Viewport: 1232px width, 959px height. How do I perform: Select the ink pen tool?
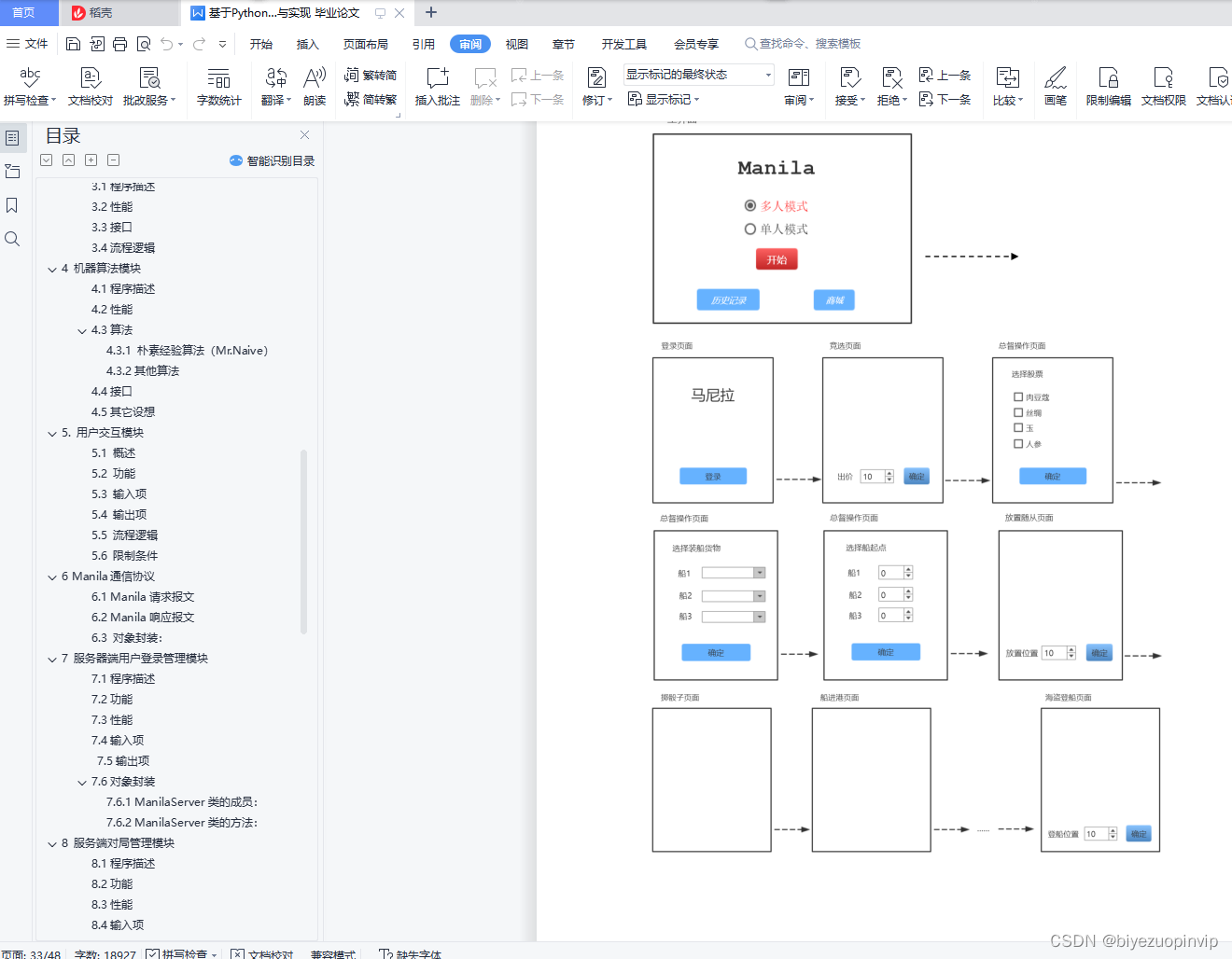1056,86
